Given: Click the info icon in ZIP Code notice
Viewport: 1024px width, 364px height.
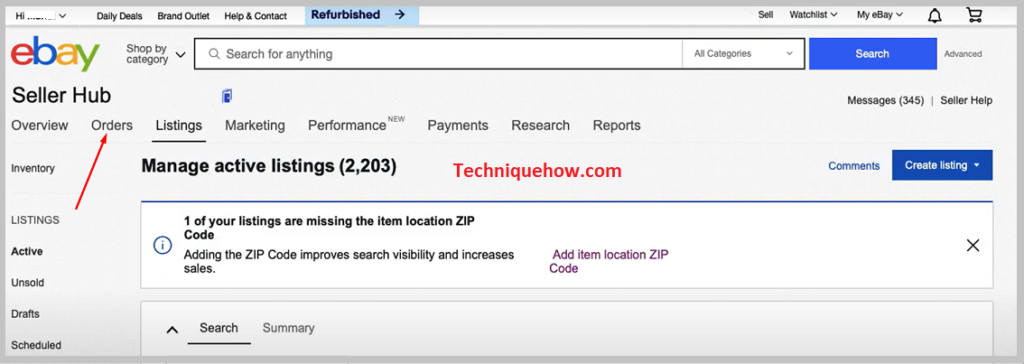Looking at the screenshot, I should pyautogui.click(x=162, y=245).
